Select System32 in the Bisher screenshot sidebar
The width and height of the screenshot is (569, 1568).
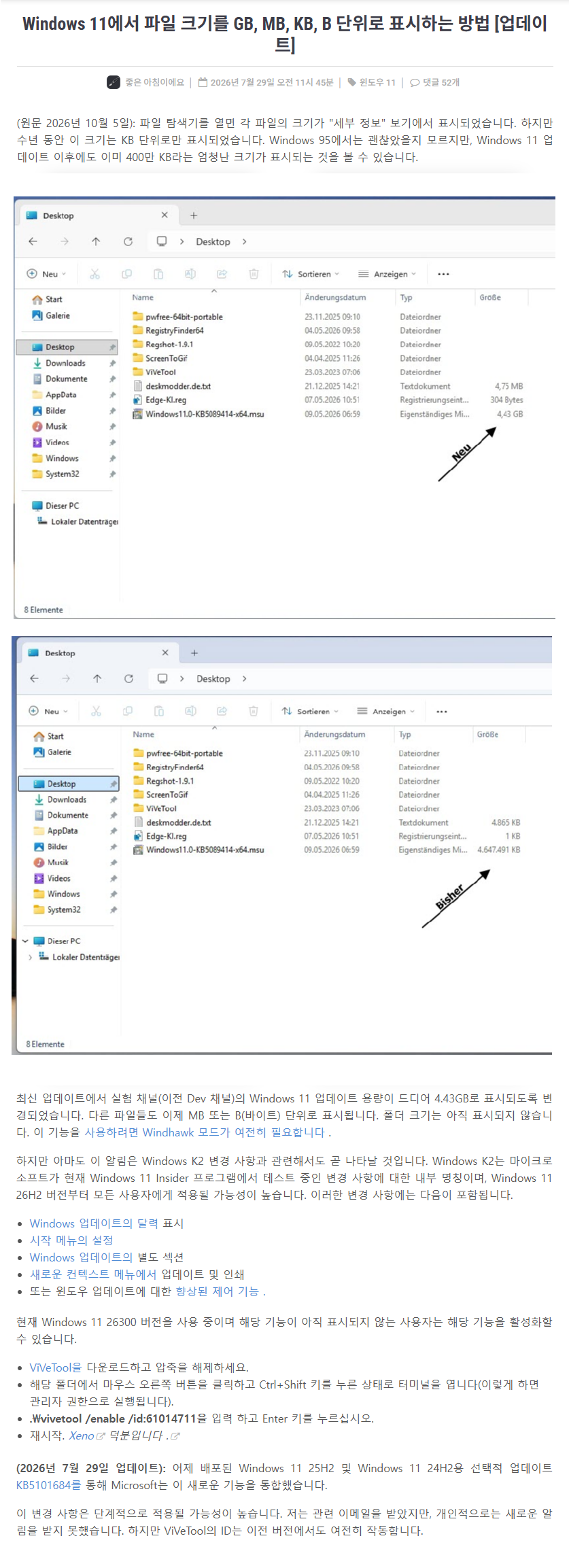coord(64,909)
